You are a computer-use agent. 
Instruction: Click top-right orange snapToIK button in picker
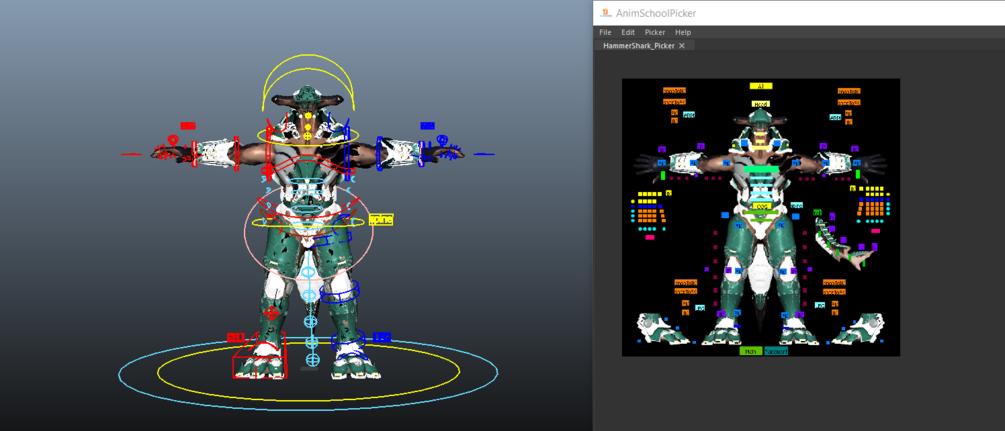pyautogui.click(x=849, y=91)
